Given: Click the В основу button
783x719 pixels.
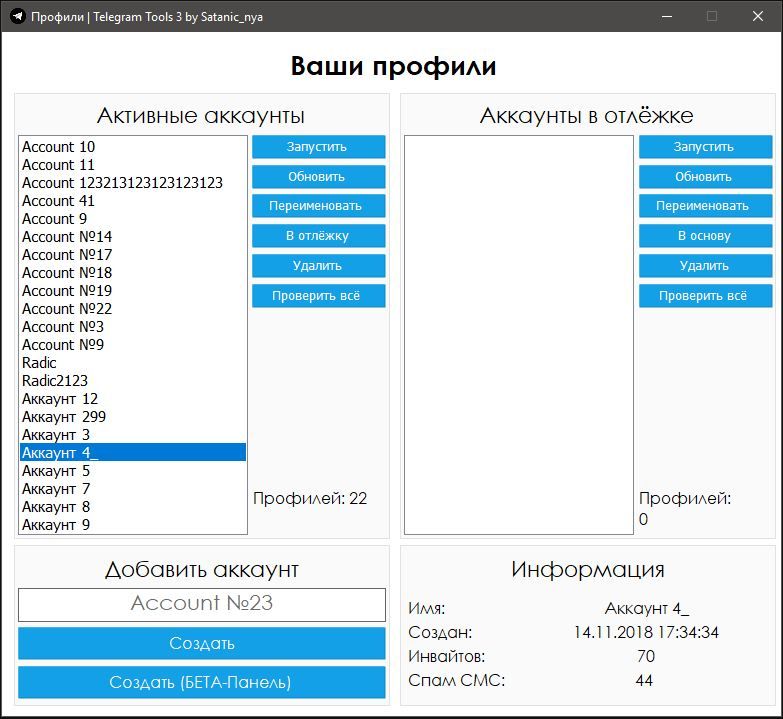Looking at the screenshot, I should pos(704,236).
